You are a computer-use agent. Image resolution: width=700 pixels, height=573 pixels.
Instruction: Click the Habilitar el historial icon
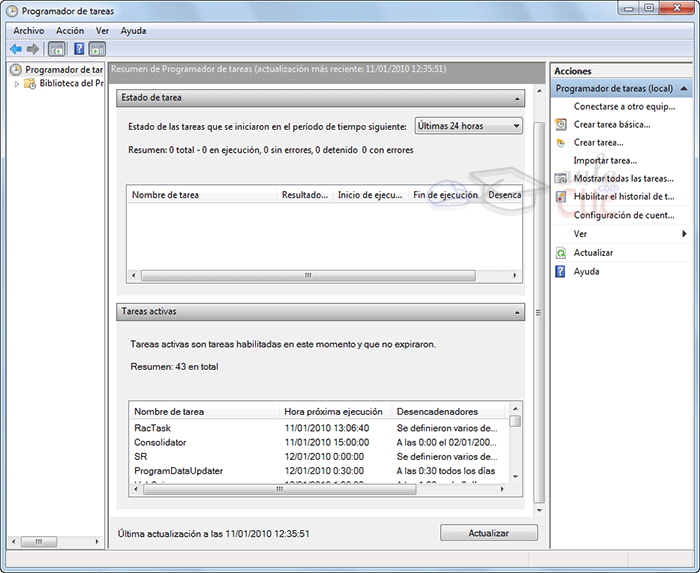[x=561, y=197]
